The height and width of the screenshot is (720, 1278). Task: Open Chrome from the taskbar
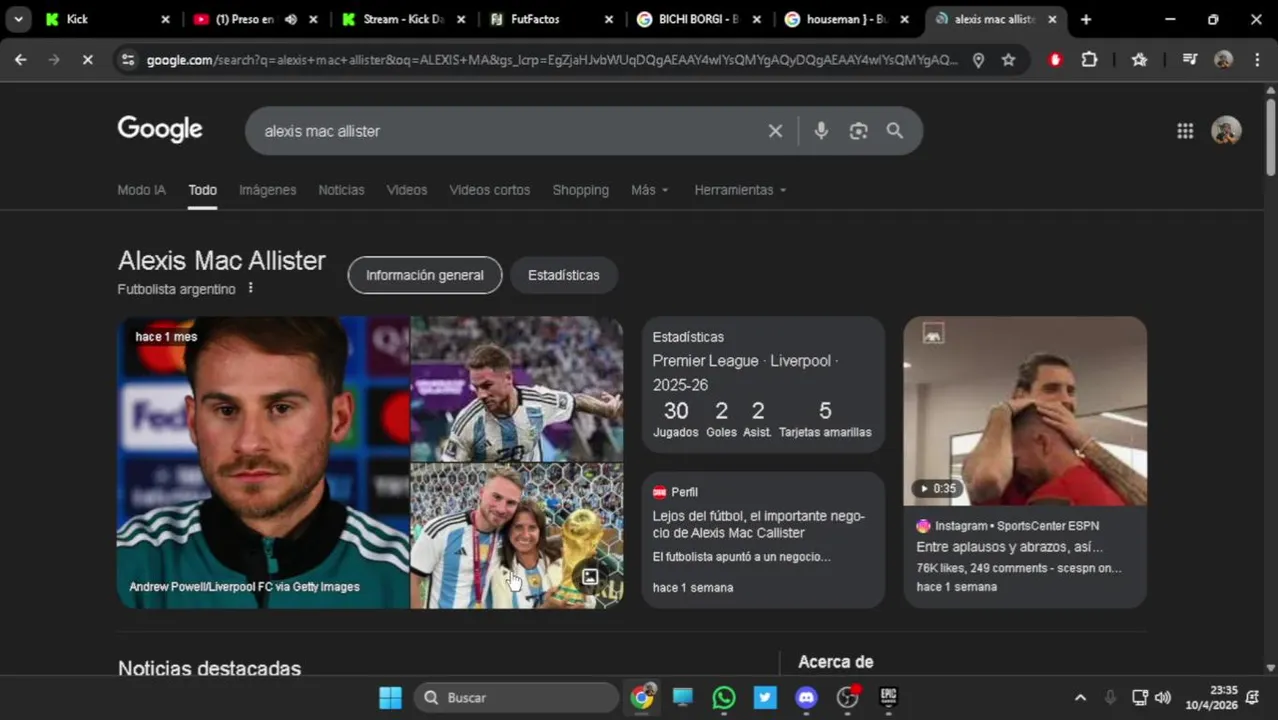coord(642,697)
